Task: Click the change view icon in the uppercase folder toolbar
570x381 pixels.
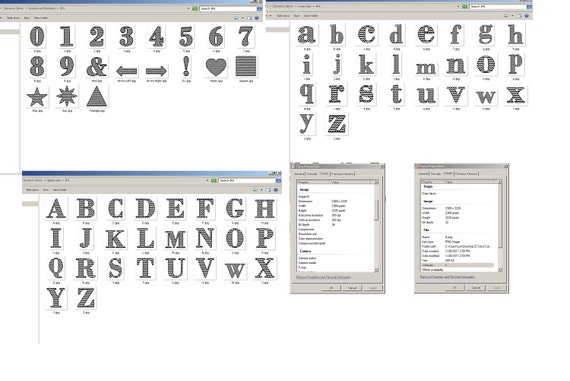Action: click(256, 190)
